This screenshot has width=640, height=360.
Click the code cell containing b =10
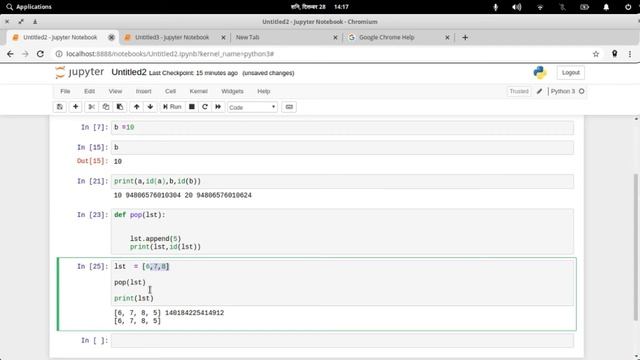point(342,127)
